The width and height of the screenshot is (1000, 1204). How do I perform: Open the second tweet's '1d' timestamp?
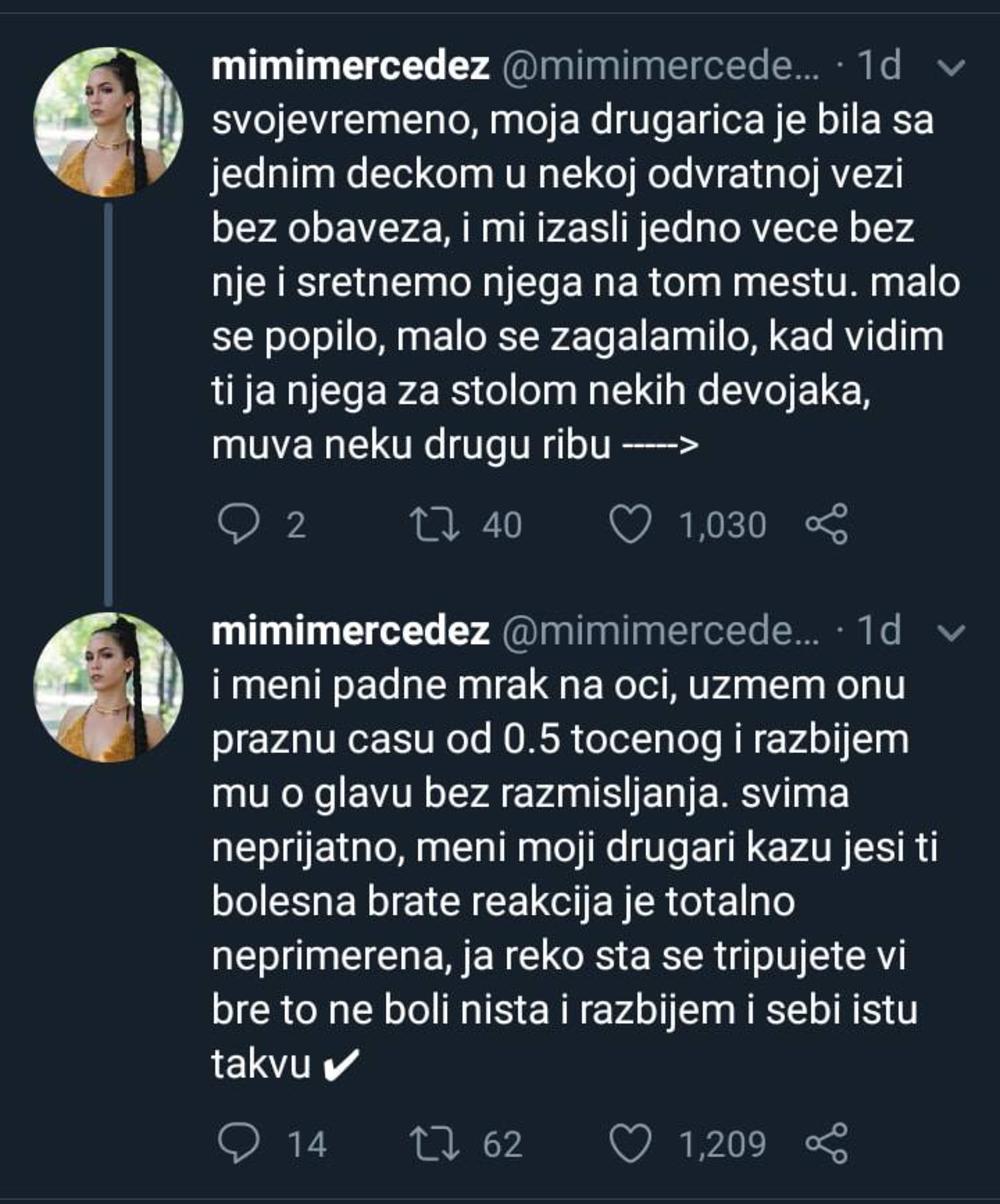pos(881,632)
